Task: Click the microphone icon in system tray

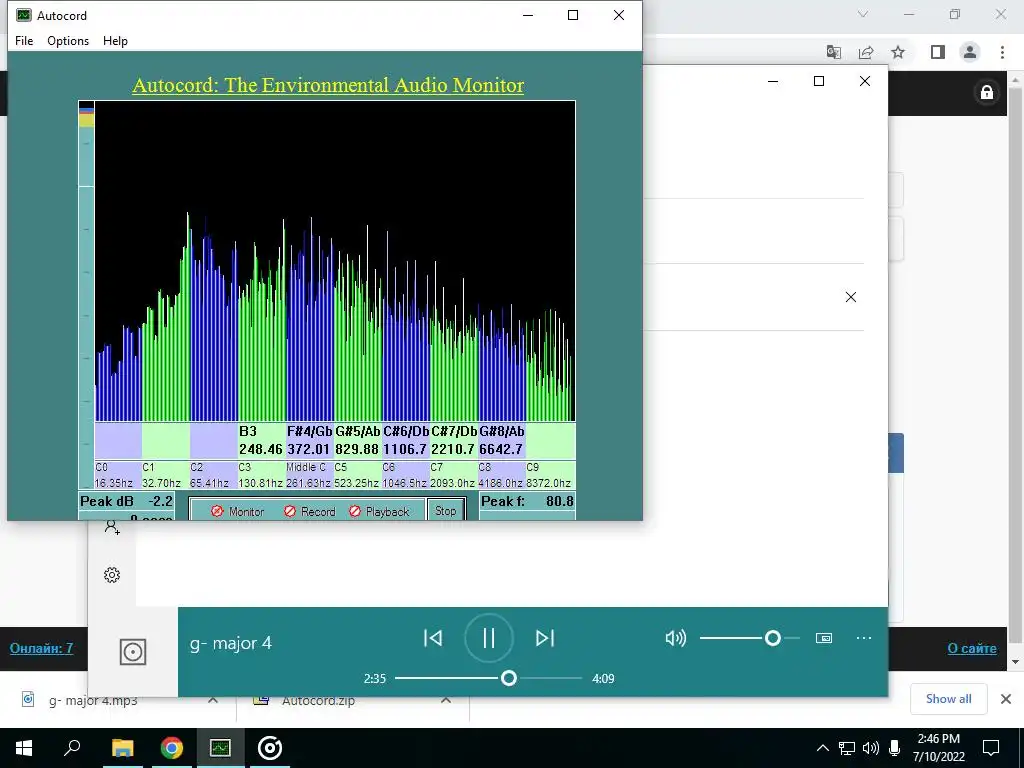Action: pos(894,748)
